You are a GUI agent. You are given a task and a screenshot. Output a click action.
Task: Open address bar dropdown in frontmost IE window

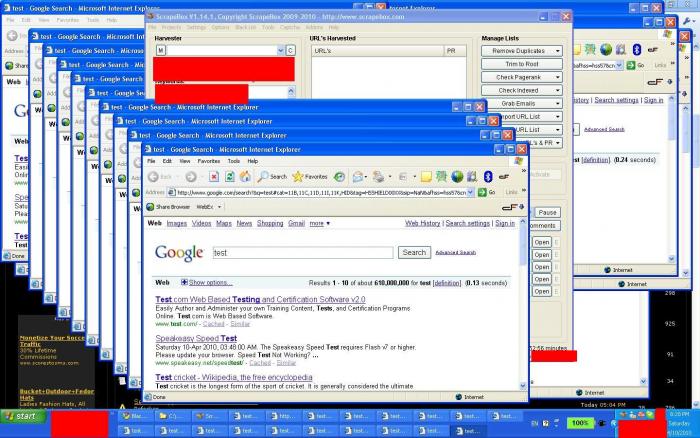[x=471, y=192]
